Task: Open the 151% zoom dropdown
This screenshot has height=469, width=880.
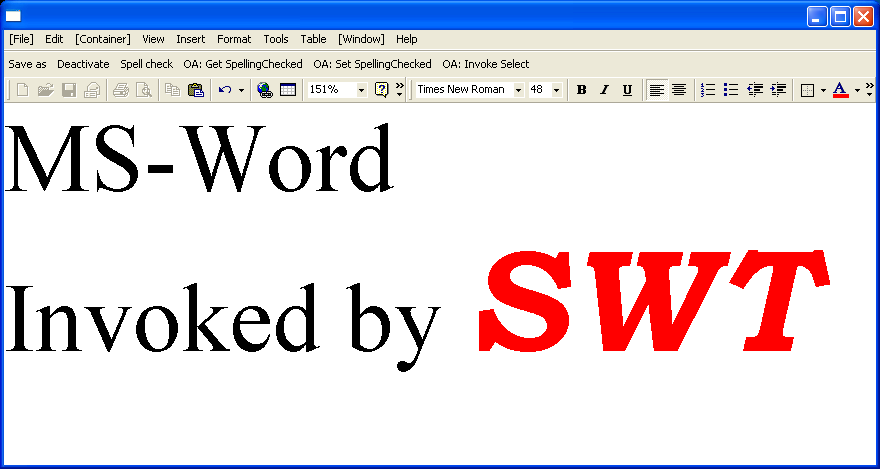Action: coord(361,90)
